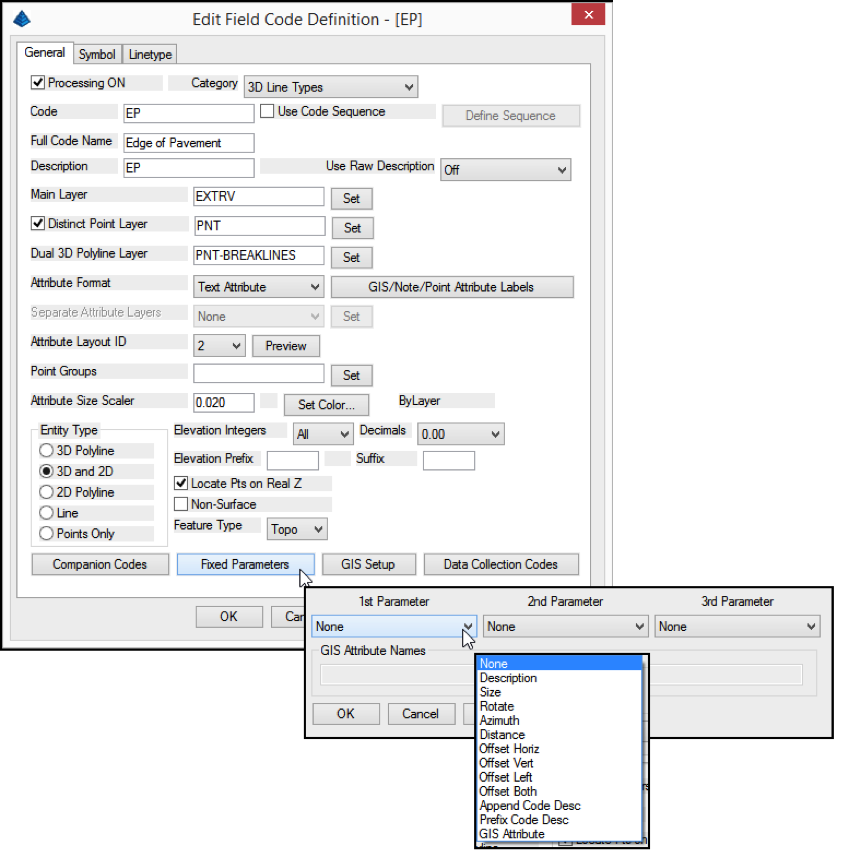Click Cancel in the Fixed Parameters popup
This screenshot has width=866, height=863.
coord(421,713)
